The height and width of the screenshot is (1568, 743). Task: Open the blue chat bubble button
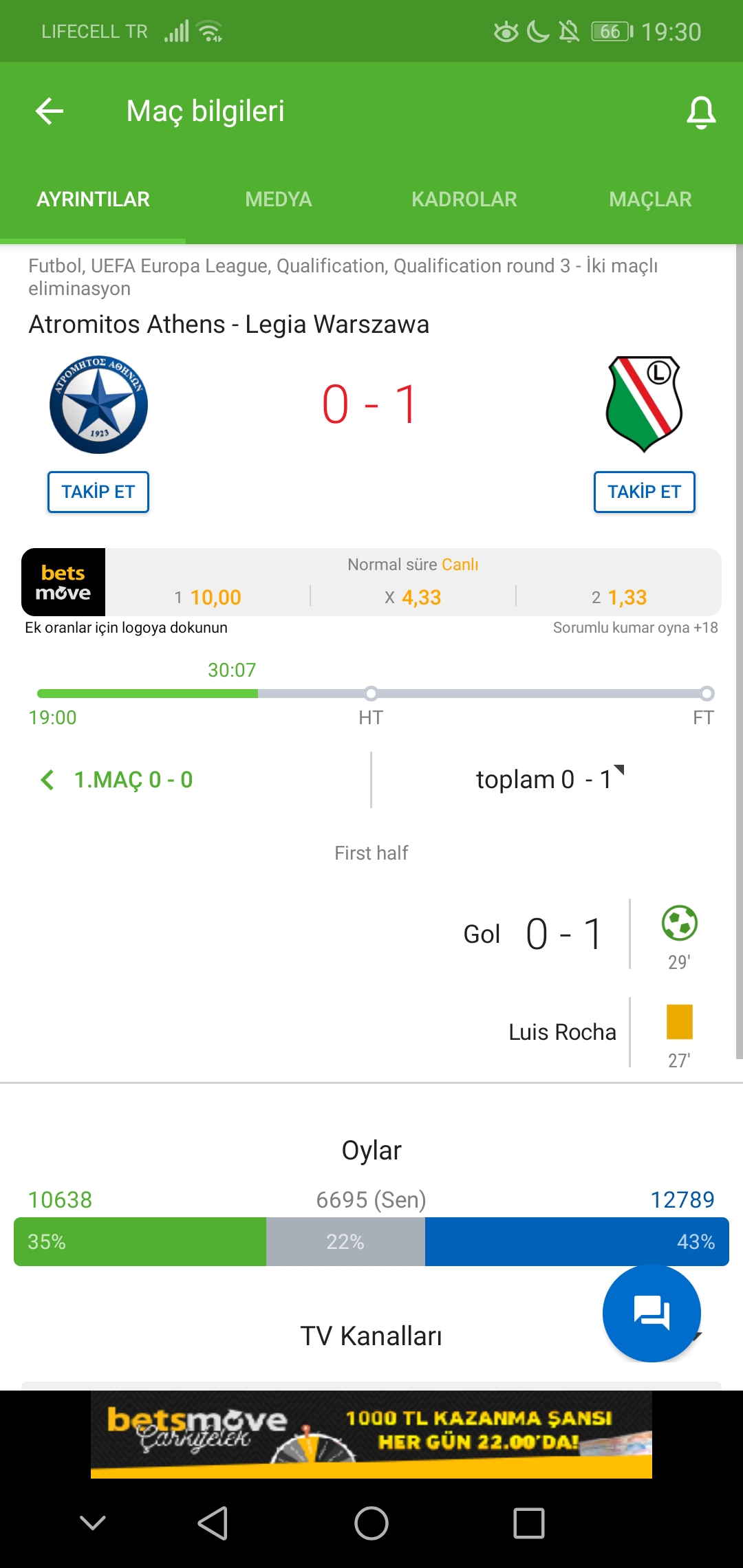pyautogui.click(x=652, y=1313)
